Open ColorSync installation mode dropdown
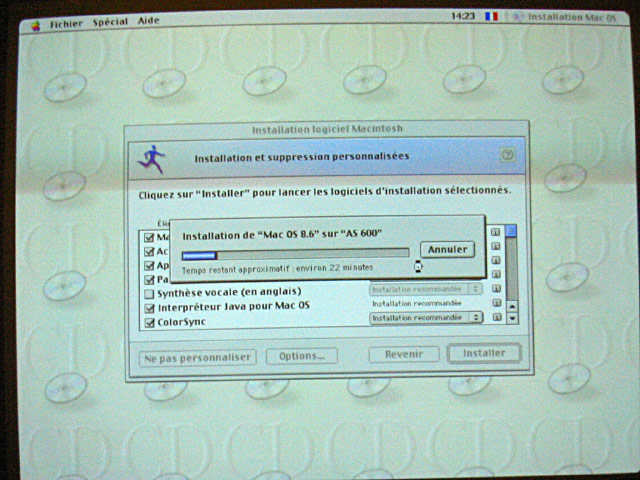 (426, 318)
